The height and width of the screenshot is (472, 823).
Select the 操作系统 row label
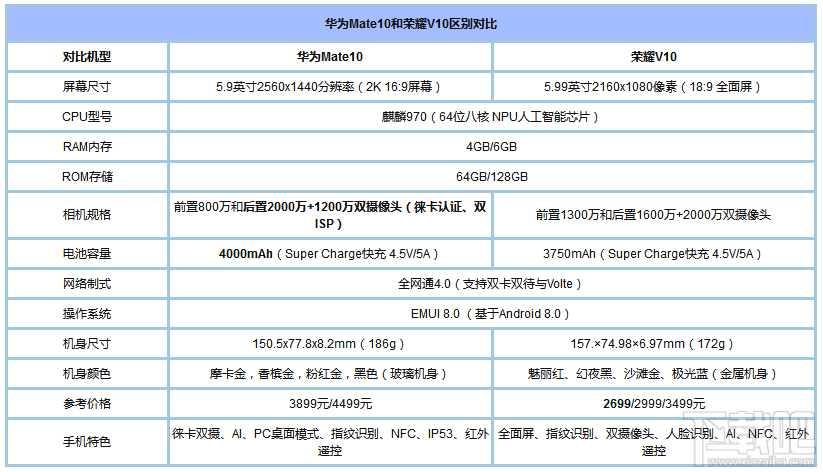pos(87,313)
